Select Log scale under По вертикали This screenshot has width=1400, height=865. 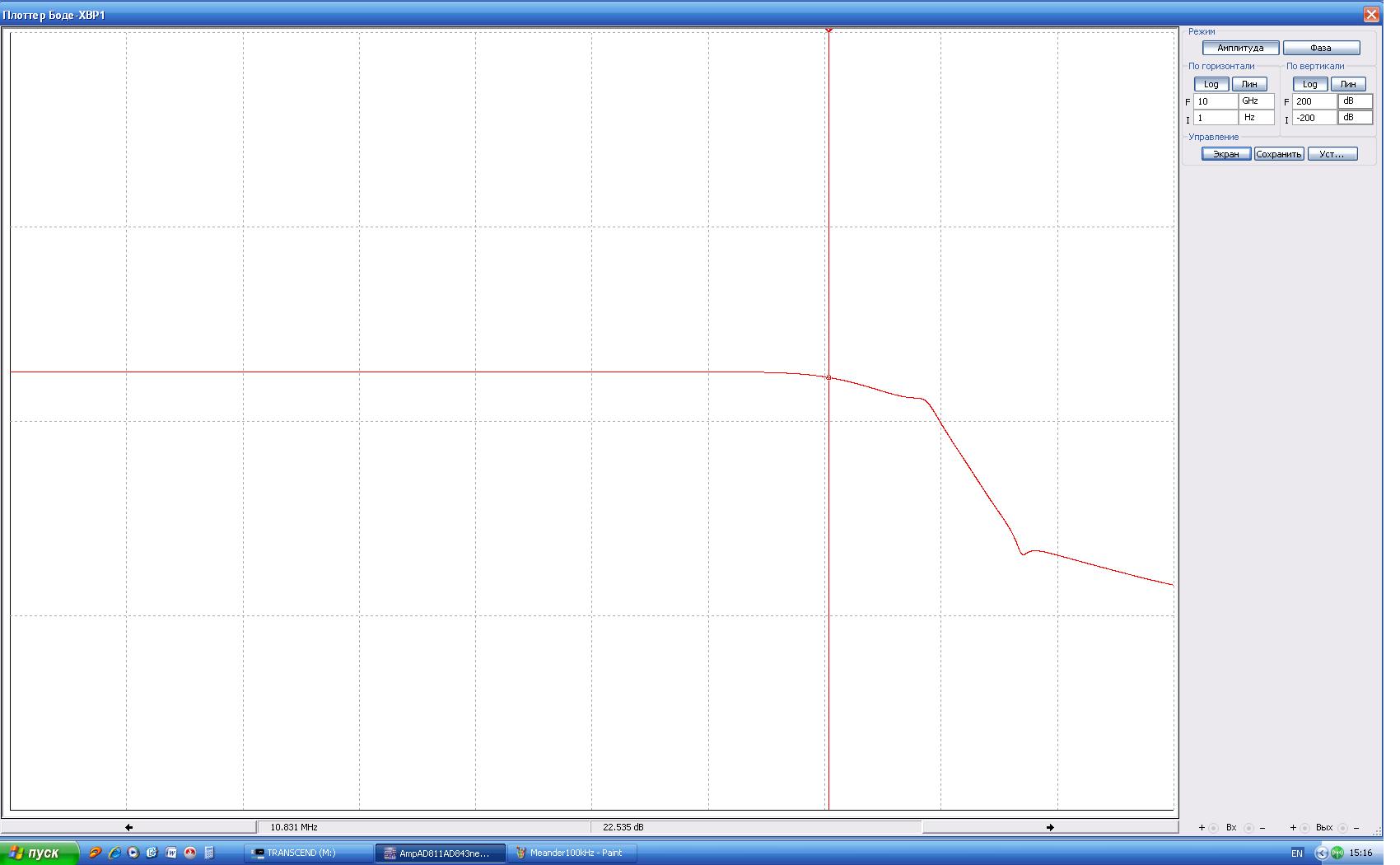click(x=1309, y=84)
